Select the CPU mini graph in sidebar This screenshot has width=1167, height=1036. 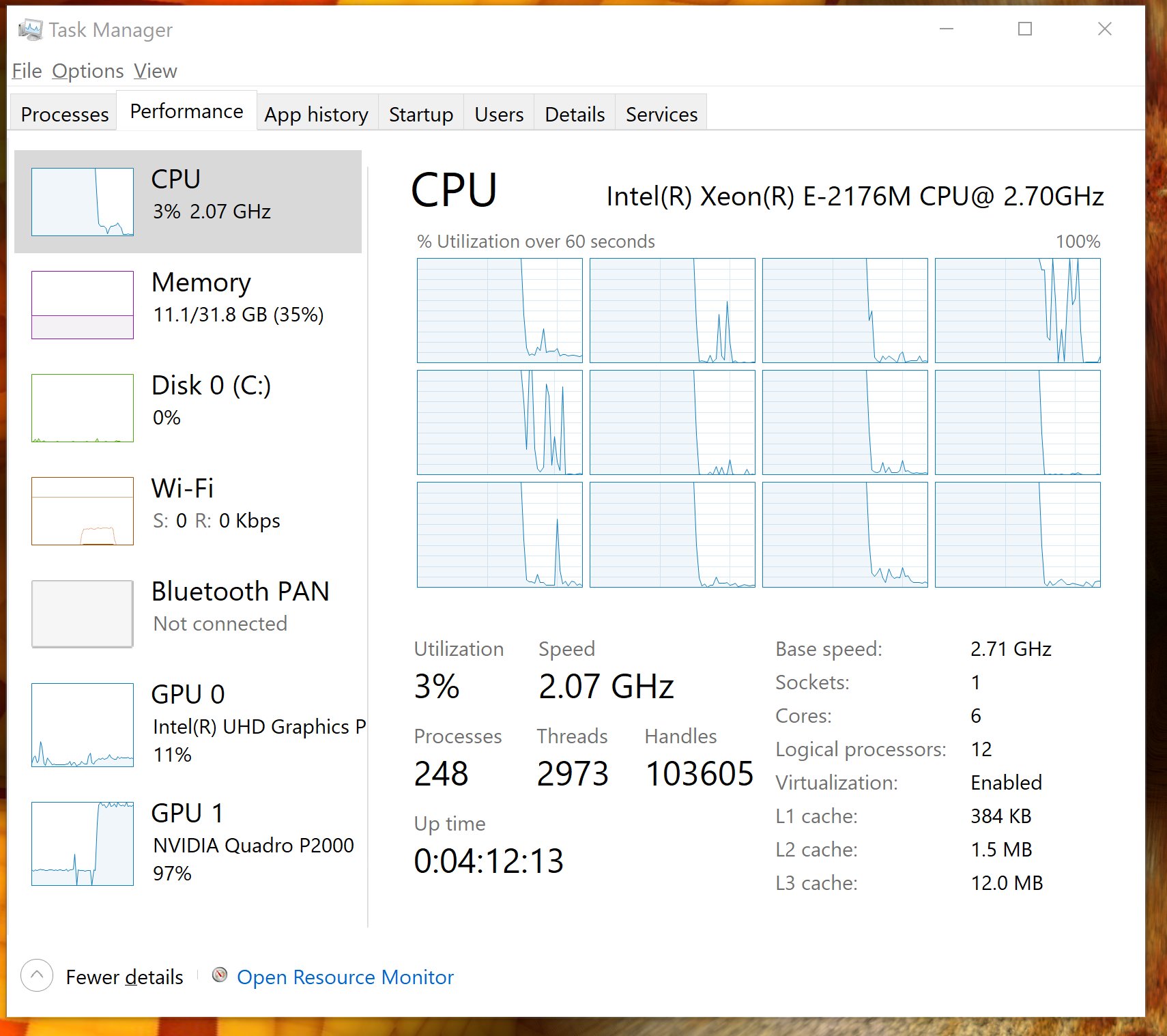[x=83, y=202]
